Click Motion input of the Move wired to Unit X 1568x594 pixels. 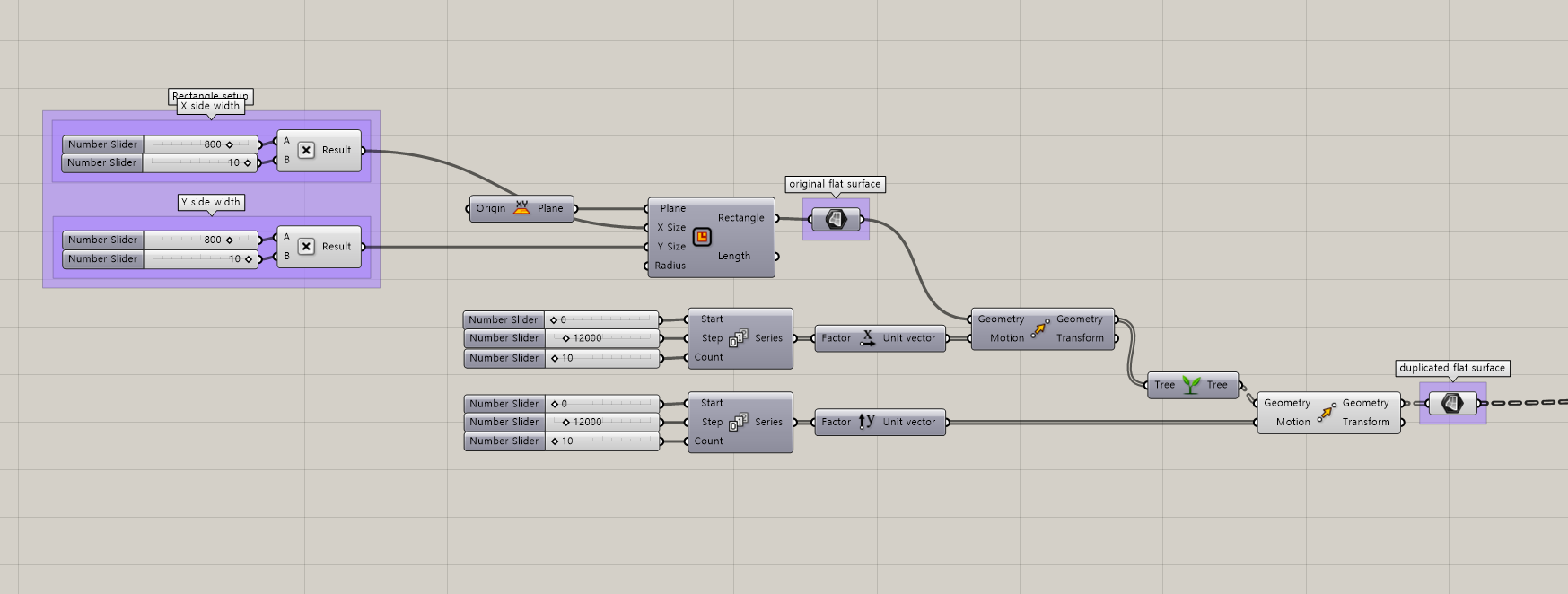pos(1007,338)
